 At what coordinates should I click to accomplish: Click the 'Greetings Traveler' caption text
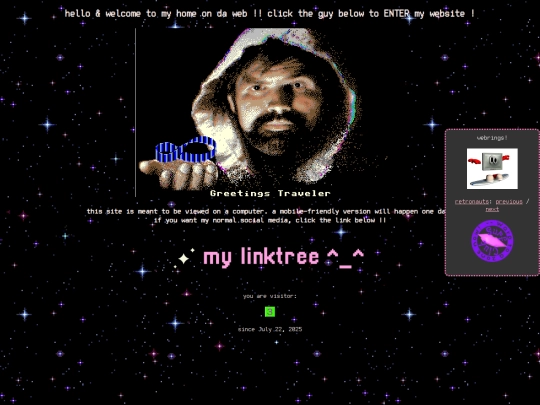tap(270, 193)
